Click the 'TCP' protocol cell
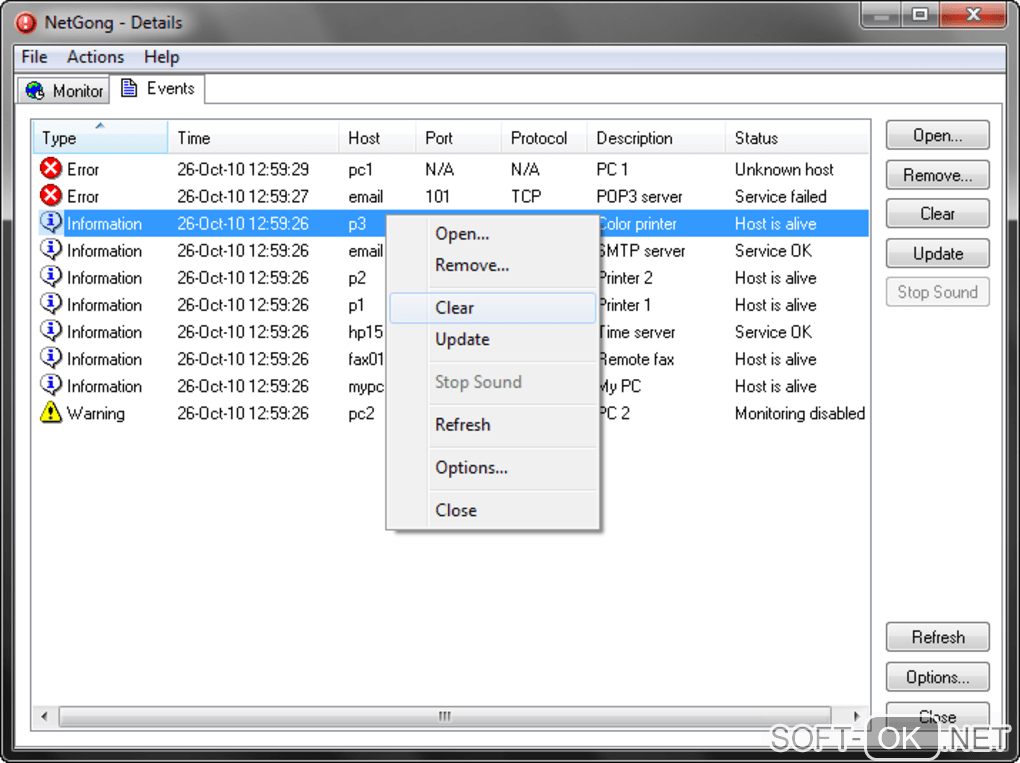 526,196
